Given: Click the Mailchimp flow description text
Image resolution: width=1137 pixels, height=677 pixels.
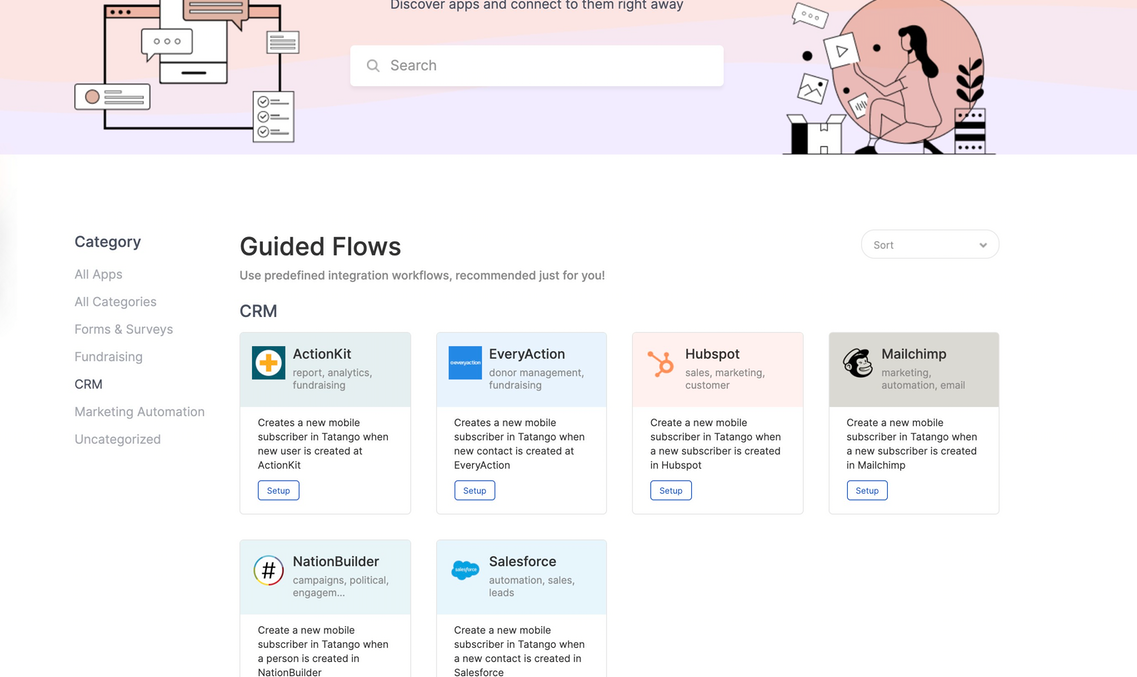Looking at the screenshot, I should point(911,444).
